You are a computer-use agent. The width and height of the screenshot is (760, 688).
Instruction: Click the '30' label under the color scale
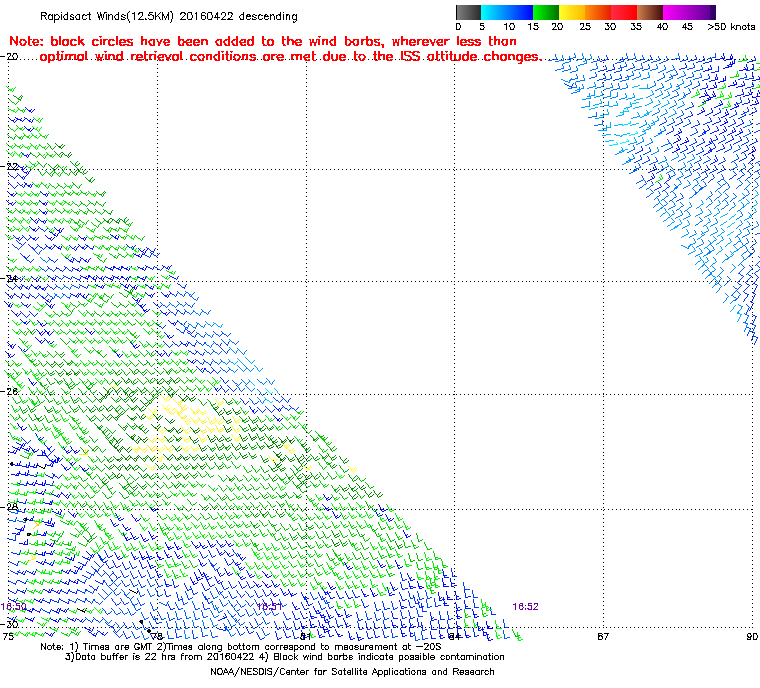tap(610, 27)
